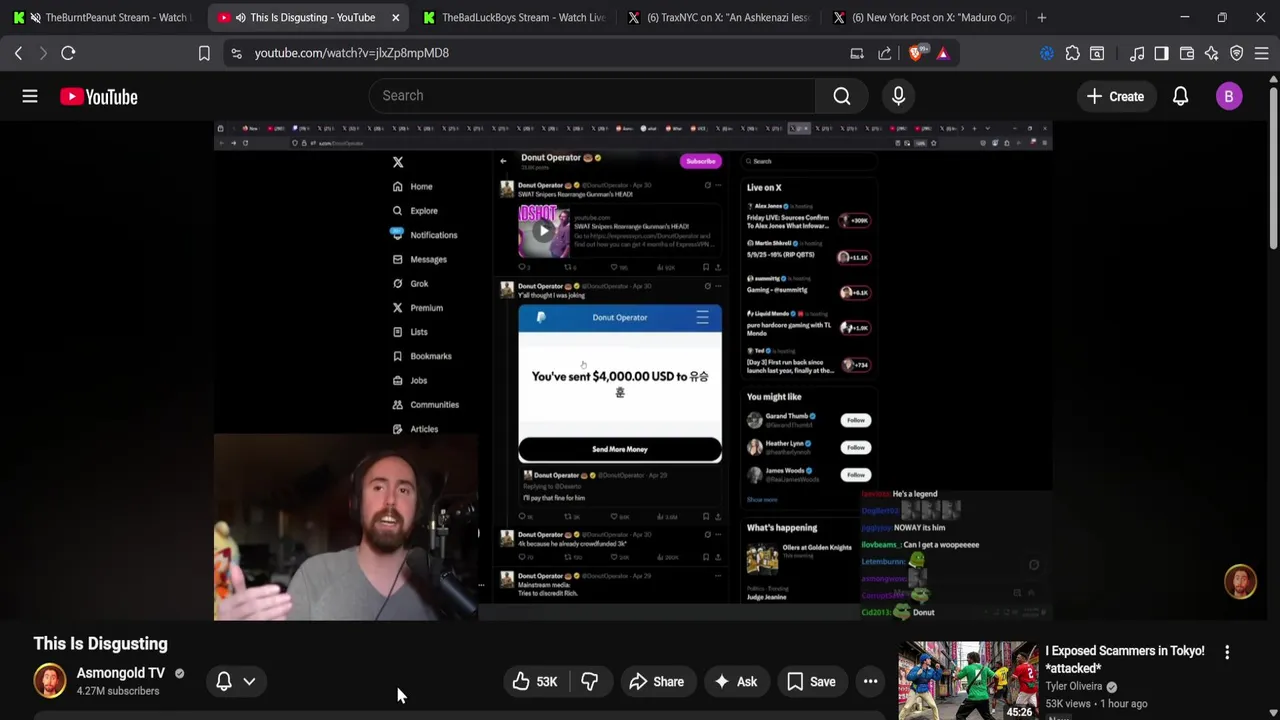Switch to the TraxNYC on X tab
This screenshot has width=1280, height=720.
tap(718, 17)
